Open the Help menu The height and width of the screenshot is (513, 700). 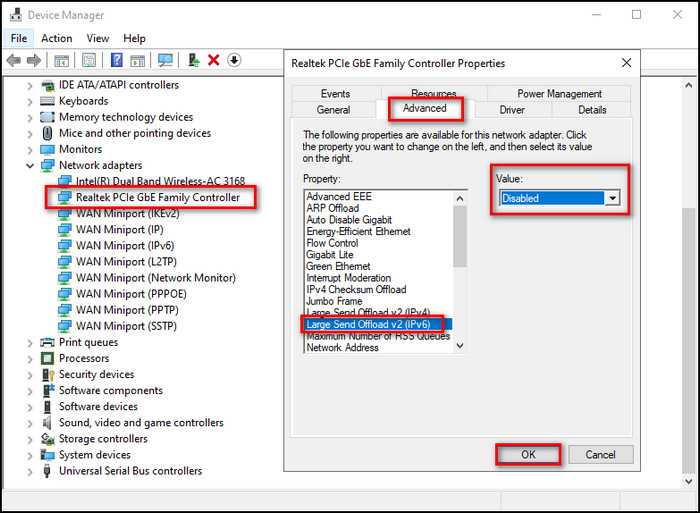pos(134,38)
